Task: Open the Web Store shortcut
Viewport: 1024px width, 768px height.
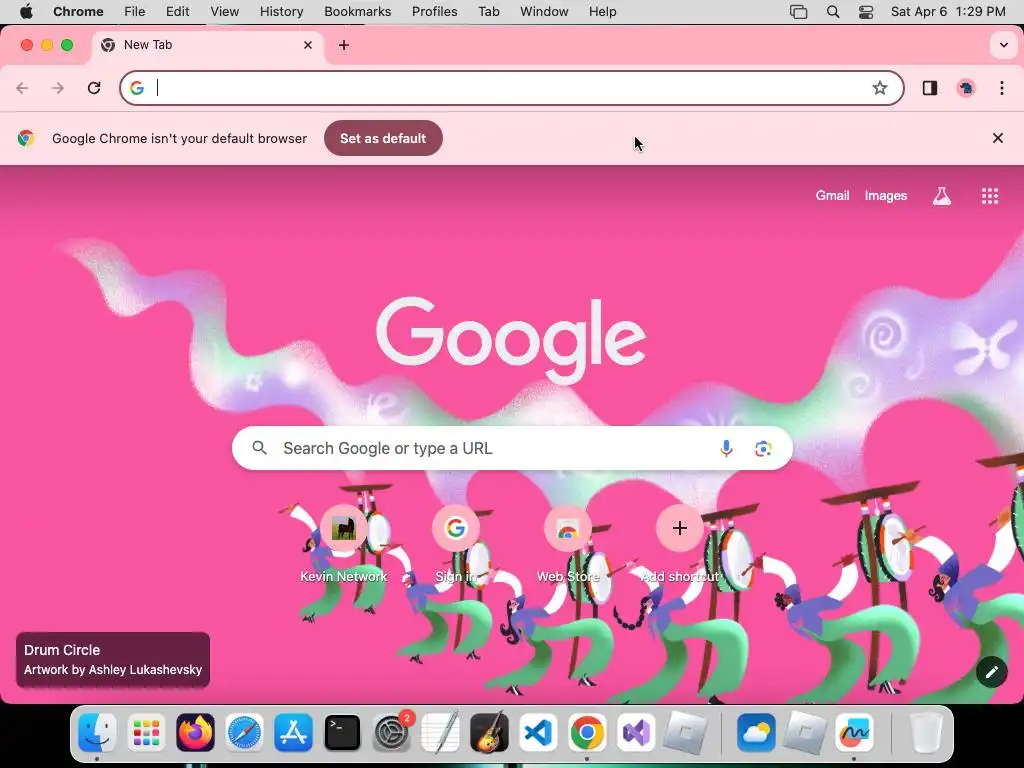Action: tap(568, 545)
